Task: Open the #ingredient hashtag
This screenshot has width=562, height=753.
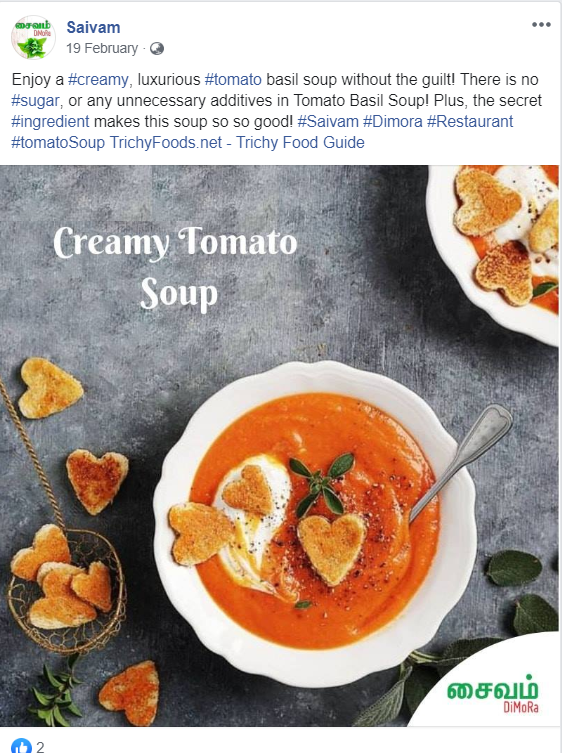Action: (50, 122)
